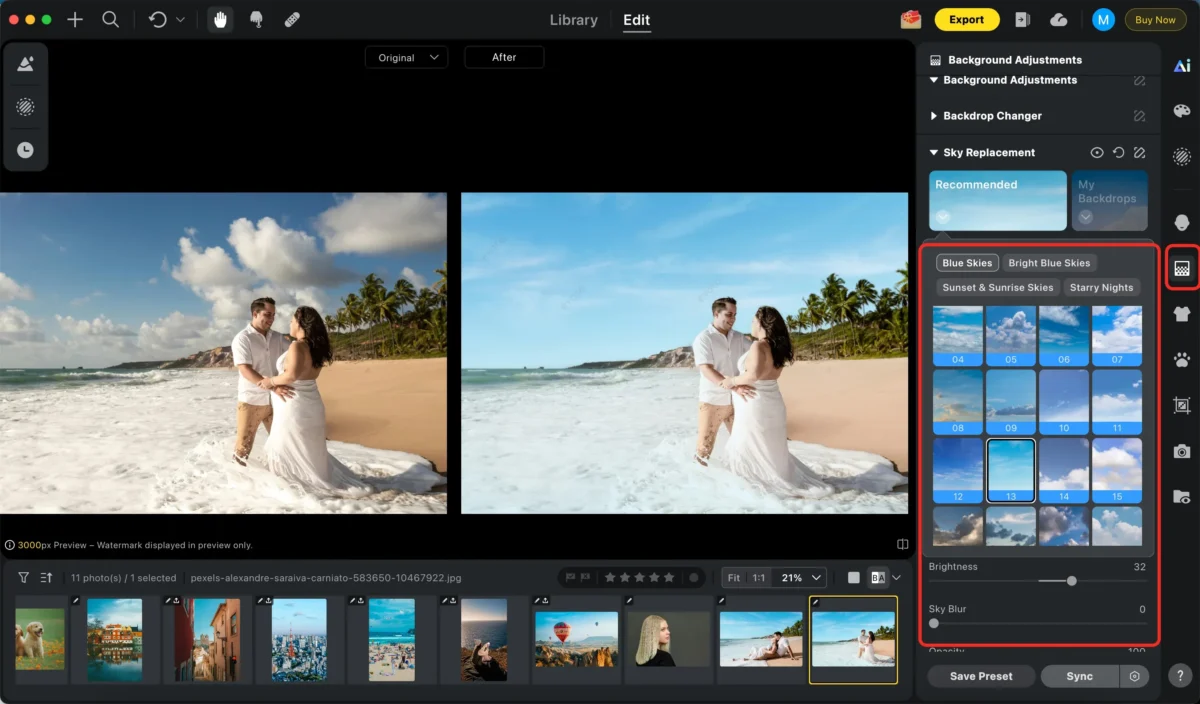Open the AI panel at top right sidebar
The image size is (1200, 704).
point(1182,64)
